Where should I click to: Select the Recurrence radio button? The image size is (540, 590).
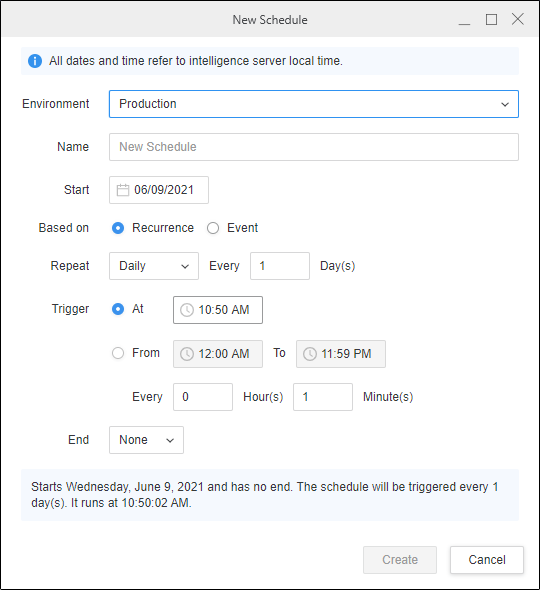(118, 228)
